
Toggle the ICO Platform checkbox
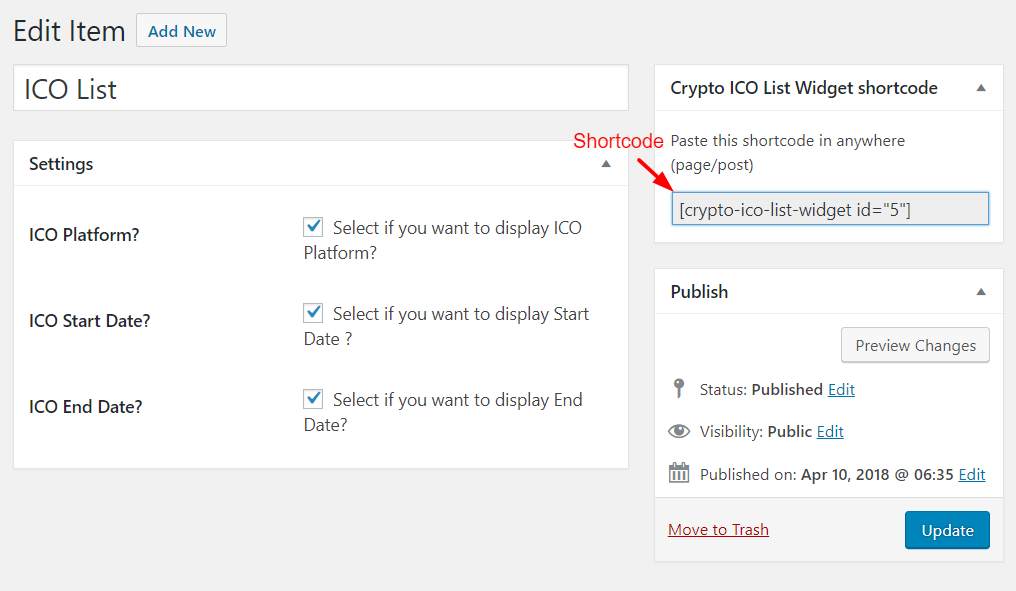pos(313,227)
